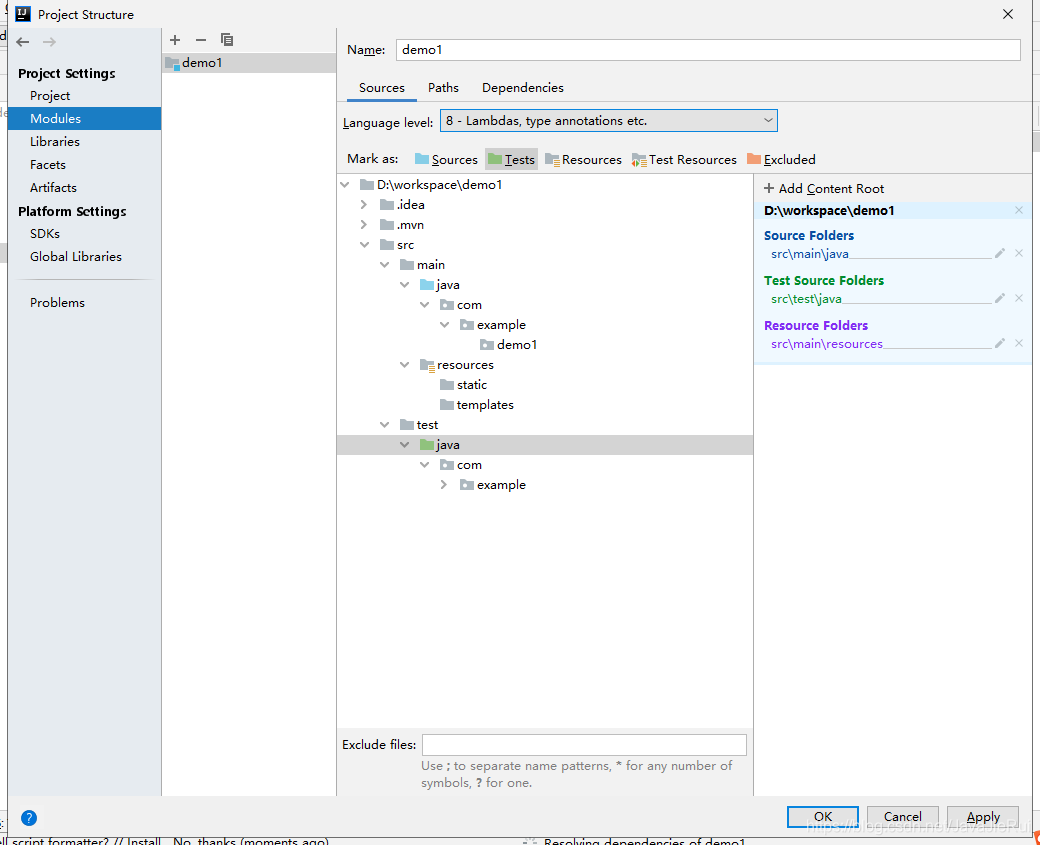Mark folder as Tests

pyautogui.click(x=511, y=160)
